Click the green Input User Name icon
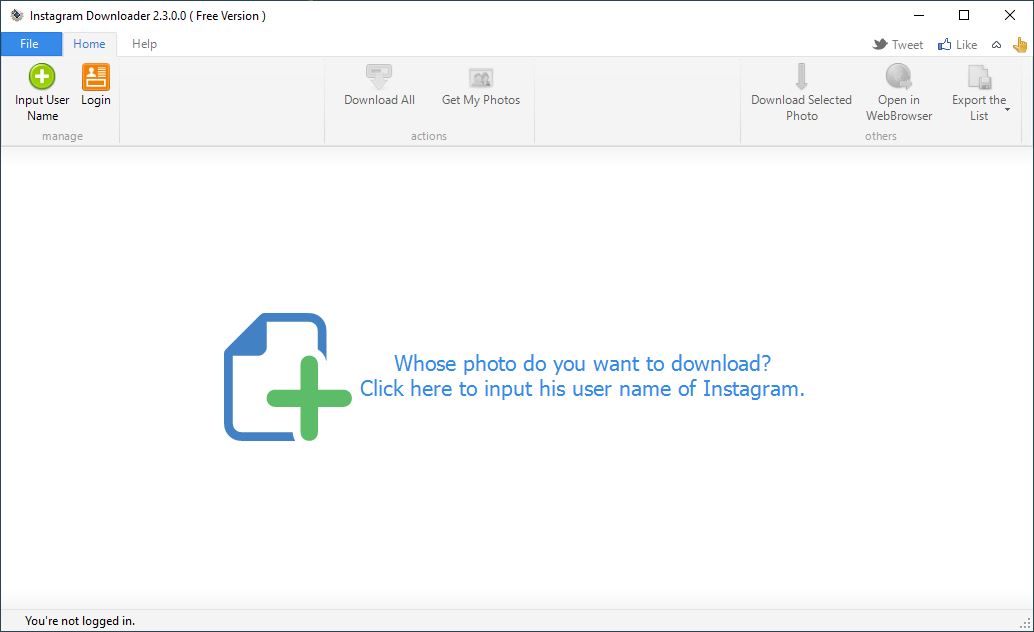 [42, 77]
